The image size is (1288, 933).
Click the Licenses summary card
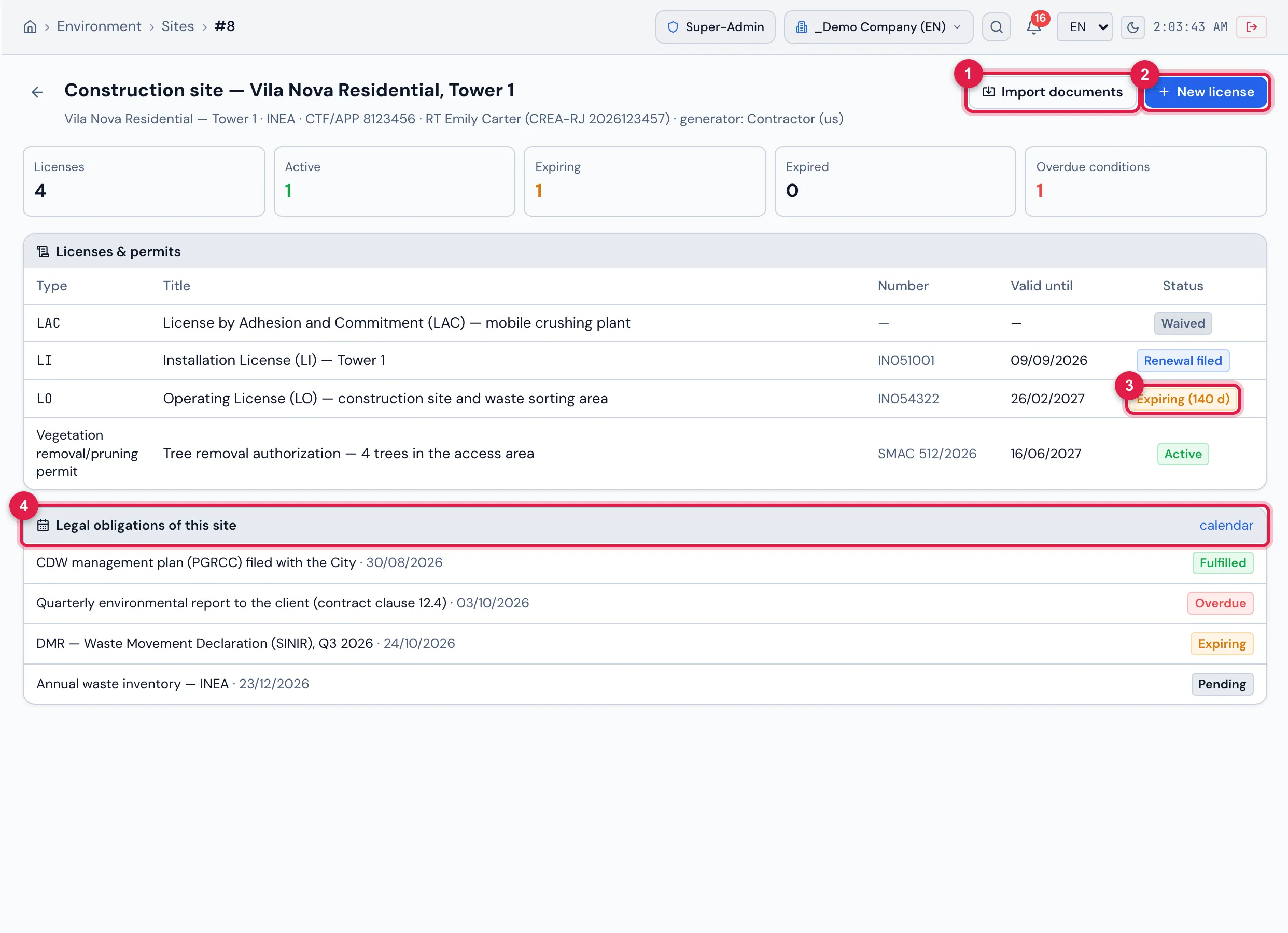pos(144,182)
